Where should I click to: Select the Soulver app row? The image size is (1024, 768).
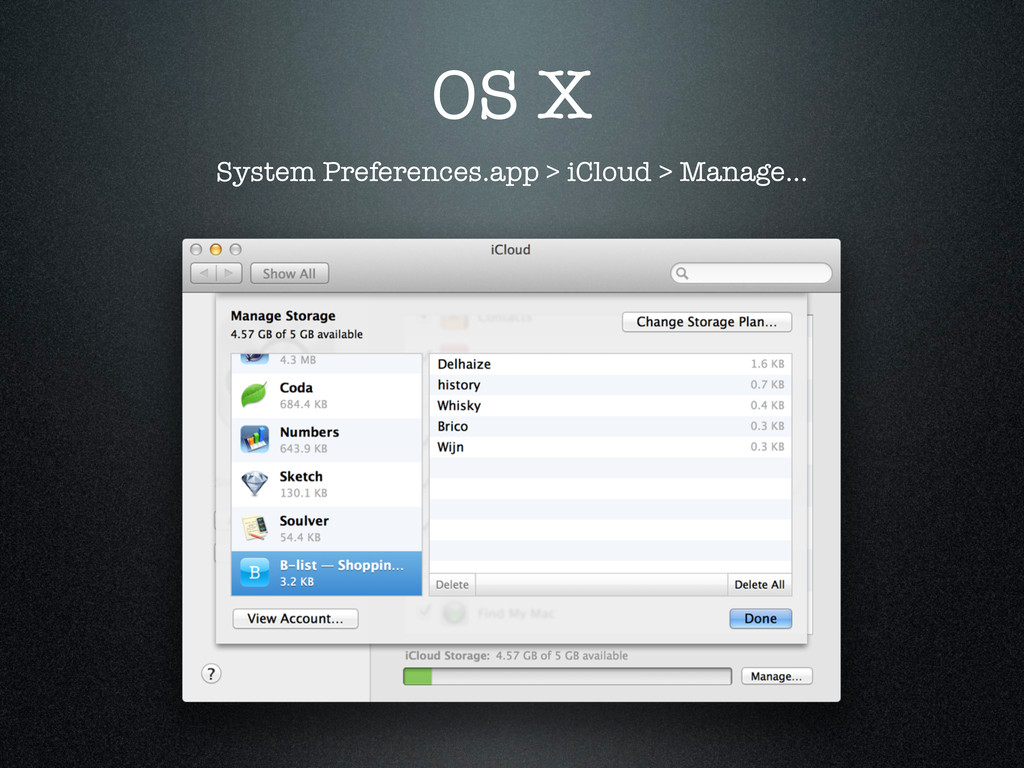click(327, 528)
